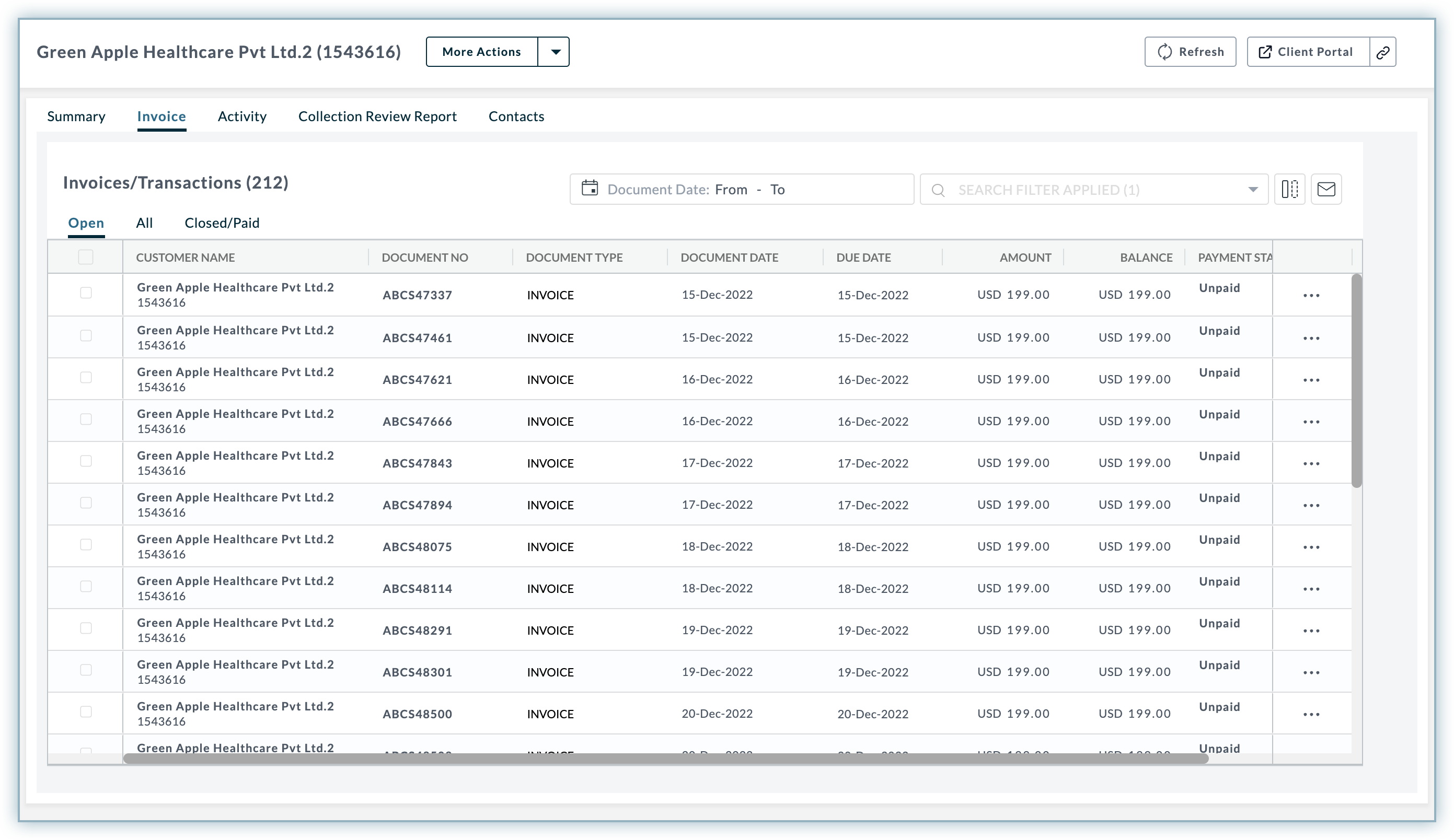Open row actions for ABCS48114
Screen dimensions: 1454x840
pyautogui.click(x=1311, y=589)
